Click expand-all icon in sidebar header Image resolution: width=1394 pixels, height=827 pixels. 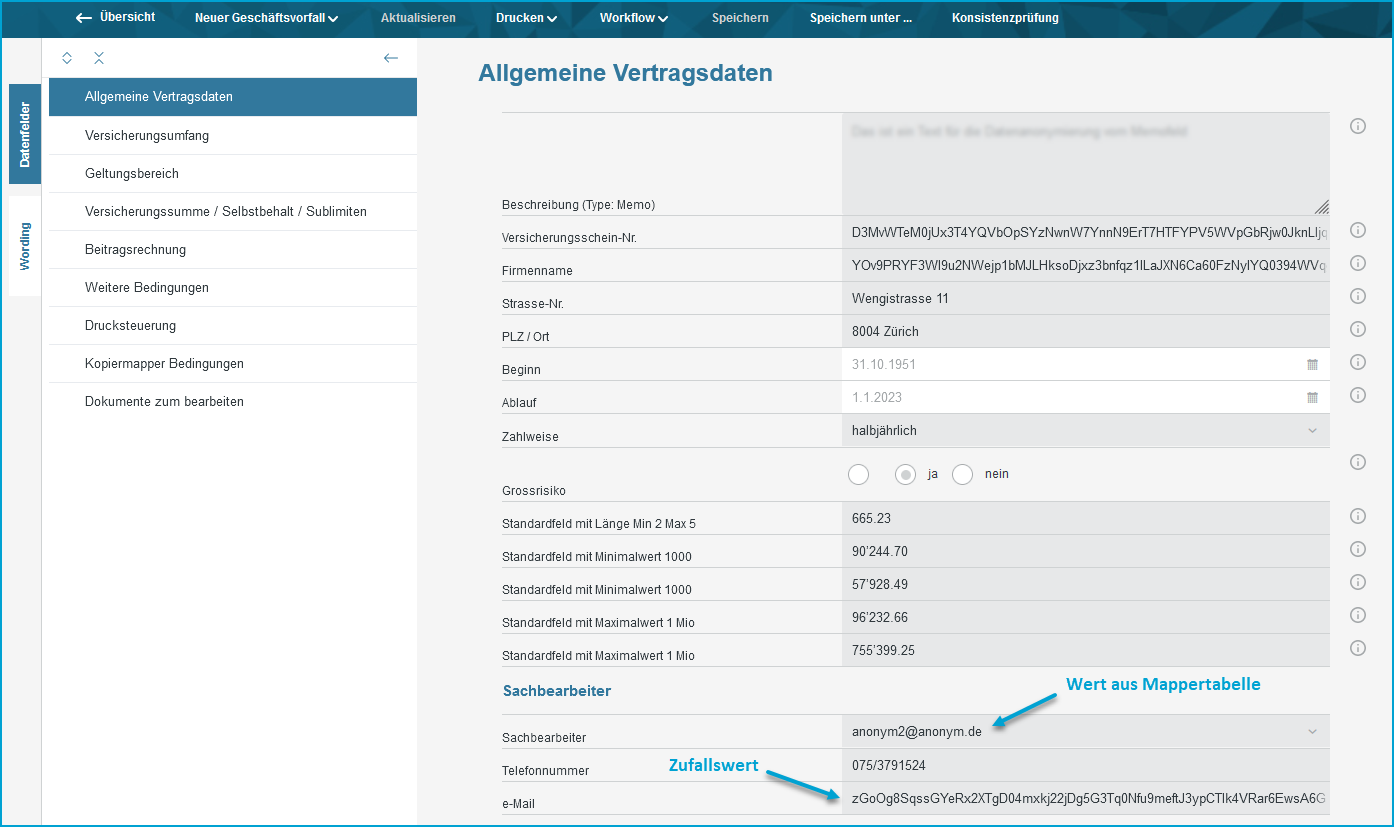(67, 58)
